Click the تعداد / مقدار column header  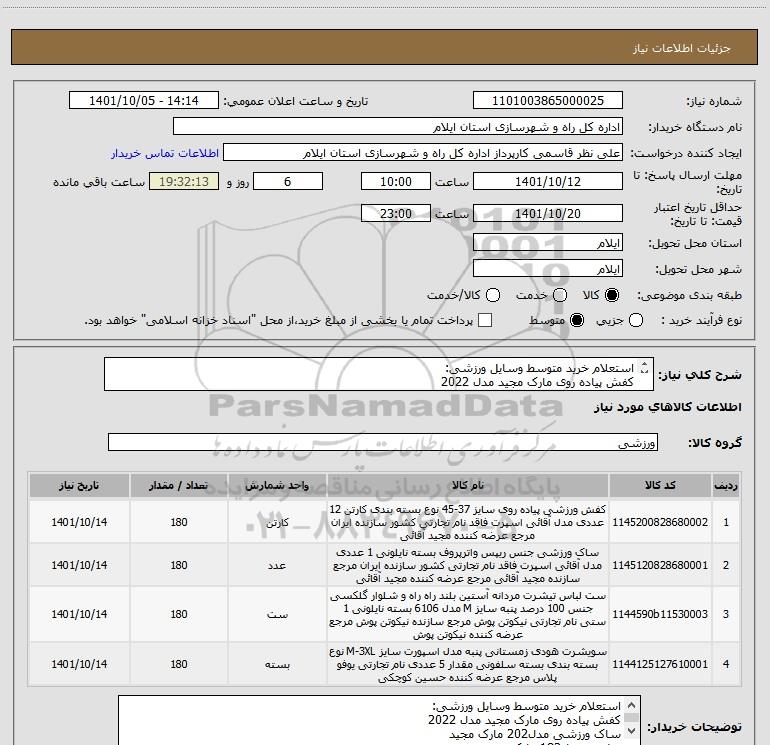pyautogui.click(x=179, y=486)
